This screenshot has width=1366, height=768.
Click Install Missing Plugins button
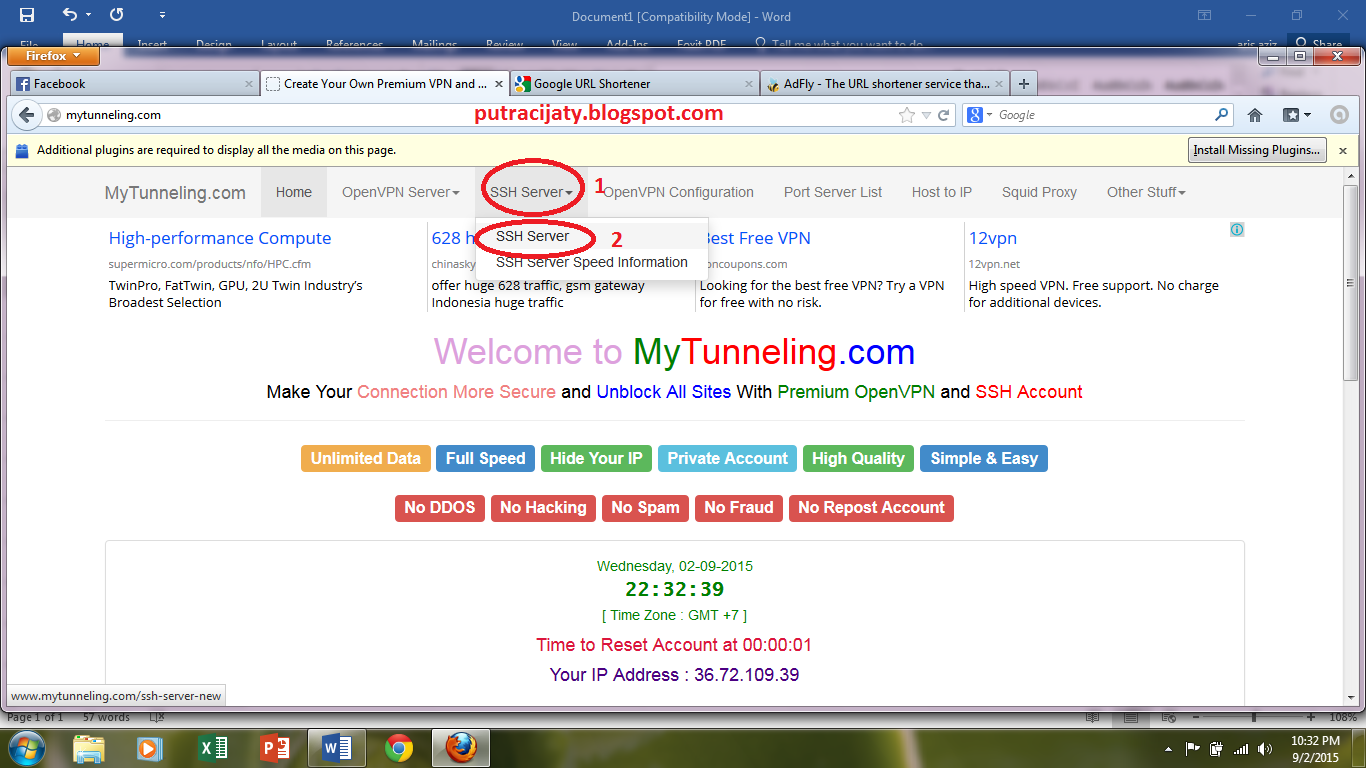click(1257, 150)
